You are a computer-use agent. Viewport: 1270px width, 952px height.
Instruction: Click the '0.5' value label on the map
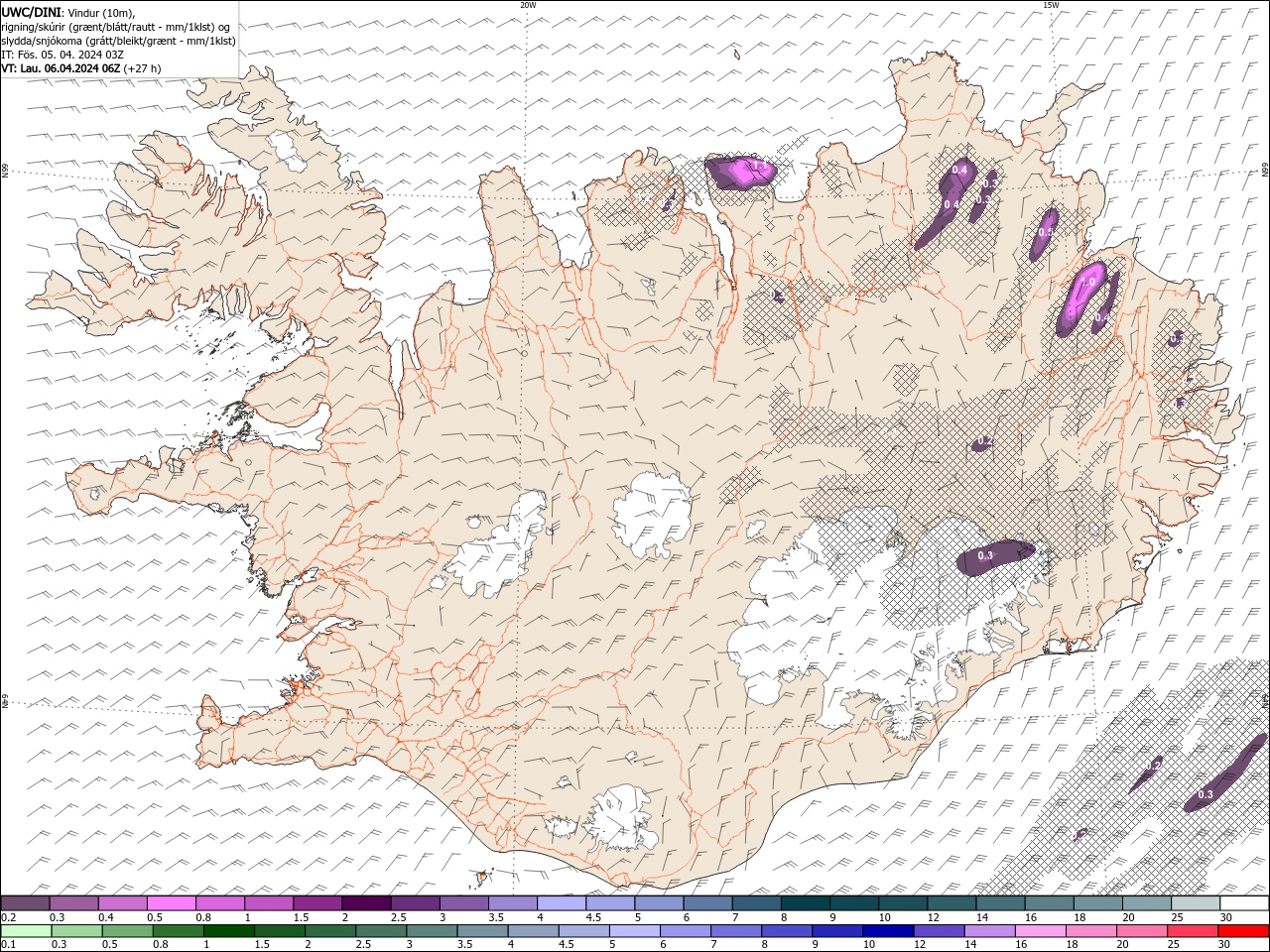(x=1045, y=232)
